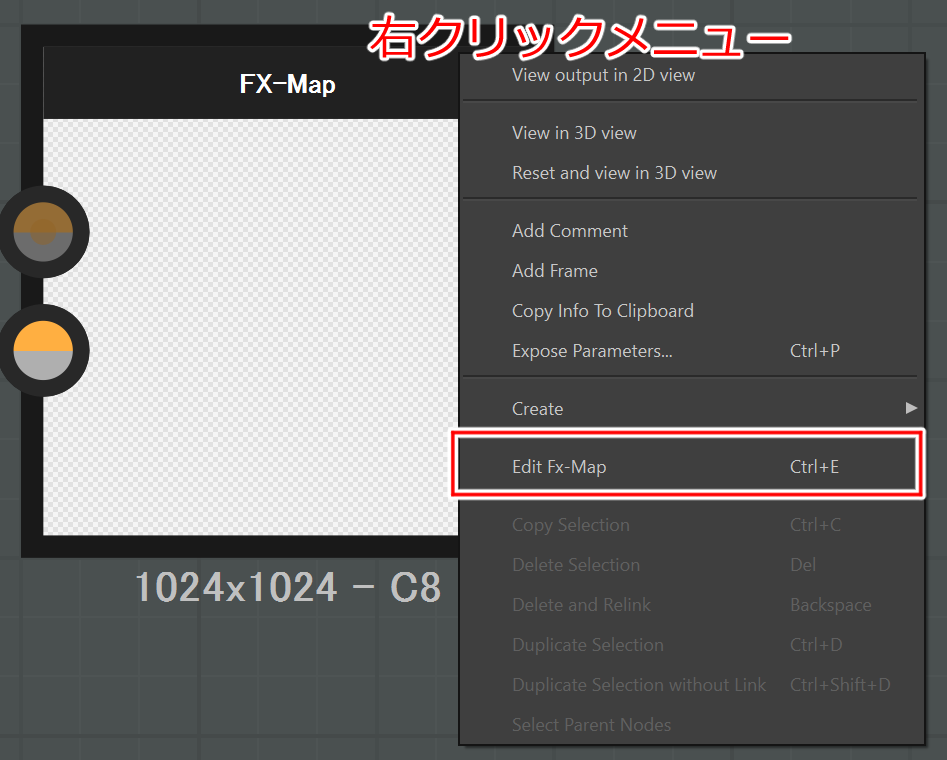Click the FX-Map node preview thumbnail

[251, 327]
